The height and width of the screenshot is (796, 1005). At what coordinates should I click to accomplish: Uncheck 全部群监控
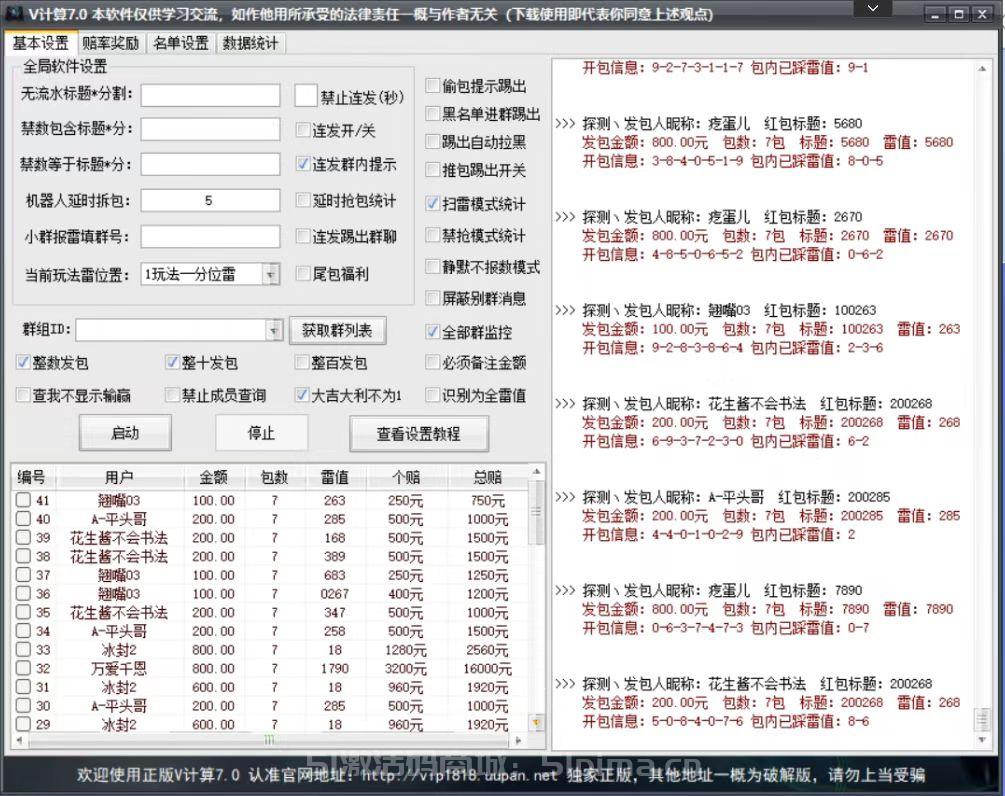tap(433, 332)
